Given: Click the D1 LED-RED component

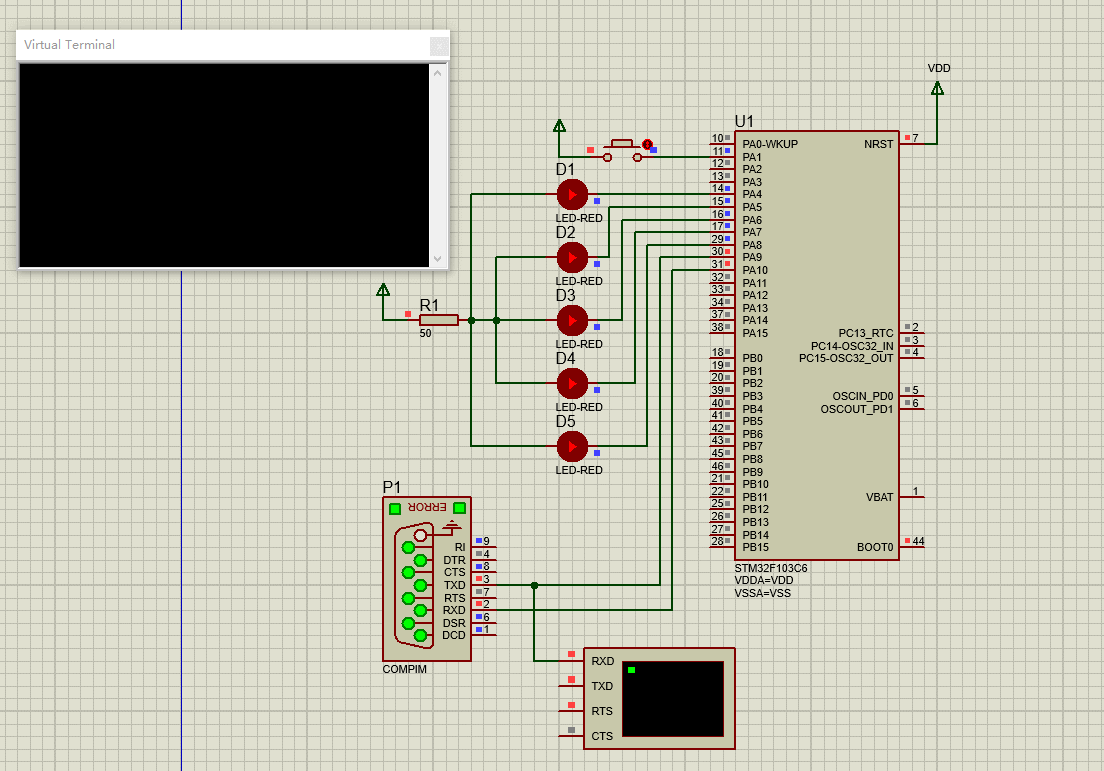Looking at the screenshot, I should 571,194.
